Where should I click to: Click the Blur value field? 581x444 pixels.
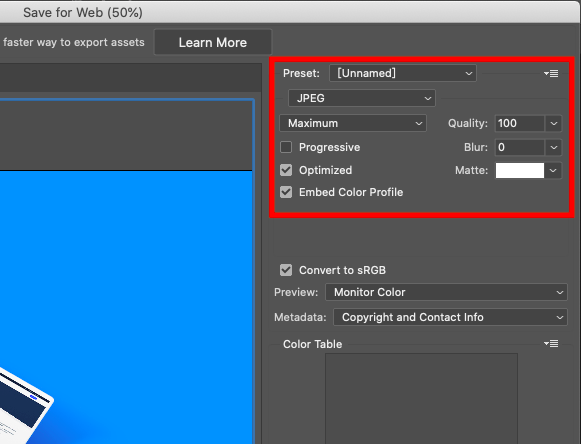click(519, 148)
